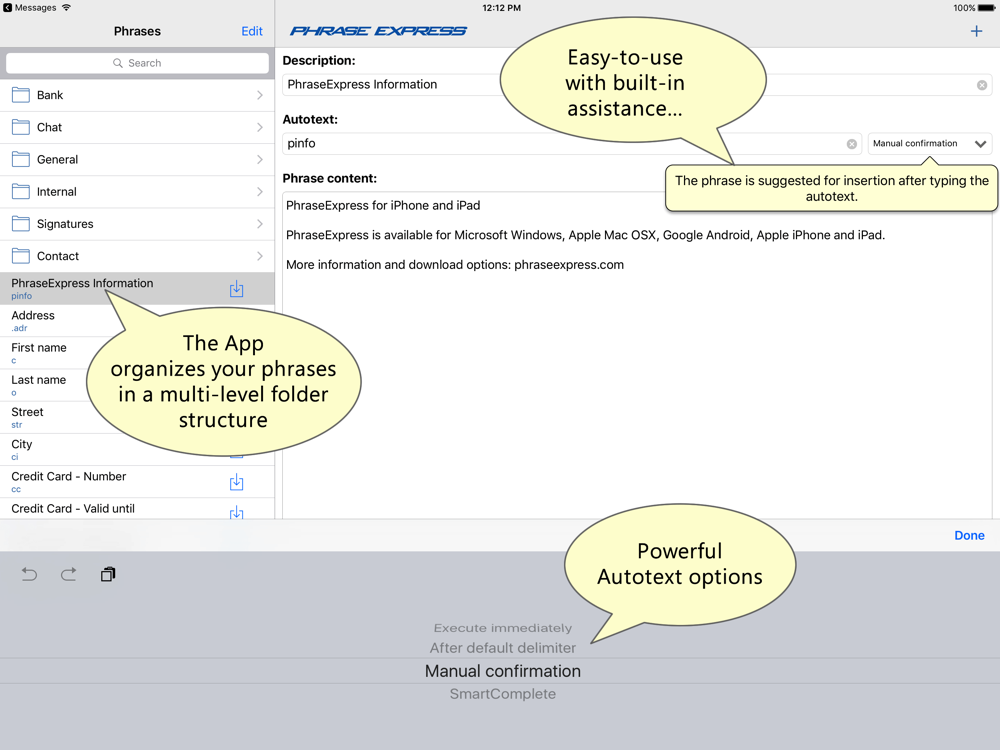Select the First name phrase
This screenshot has height=750, width=1000.
[137, 353]
